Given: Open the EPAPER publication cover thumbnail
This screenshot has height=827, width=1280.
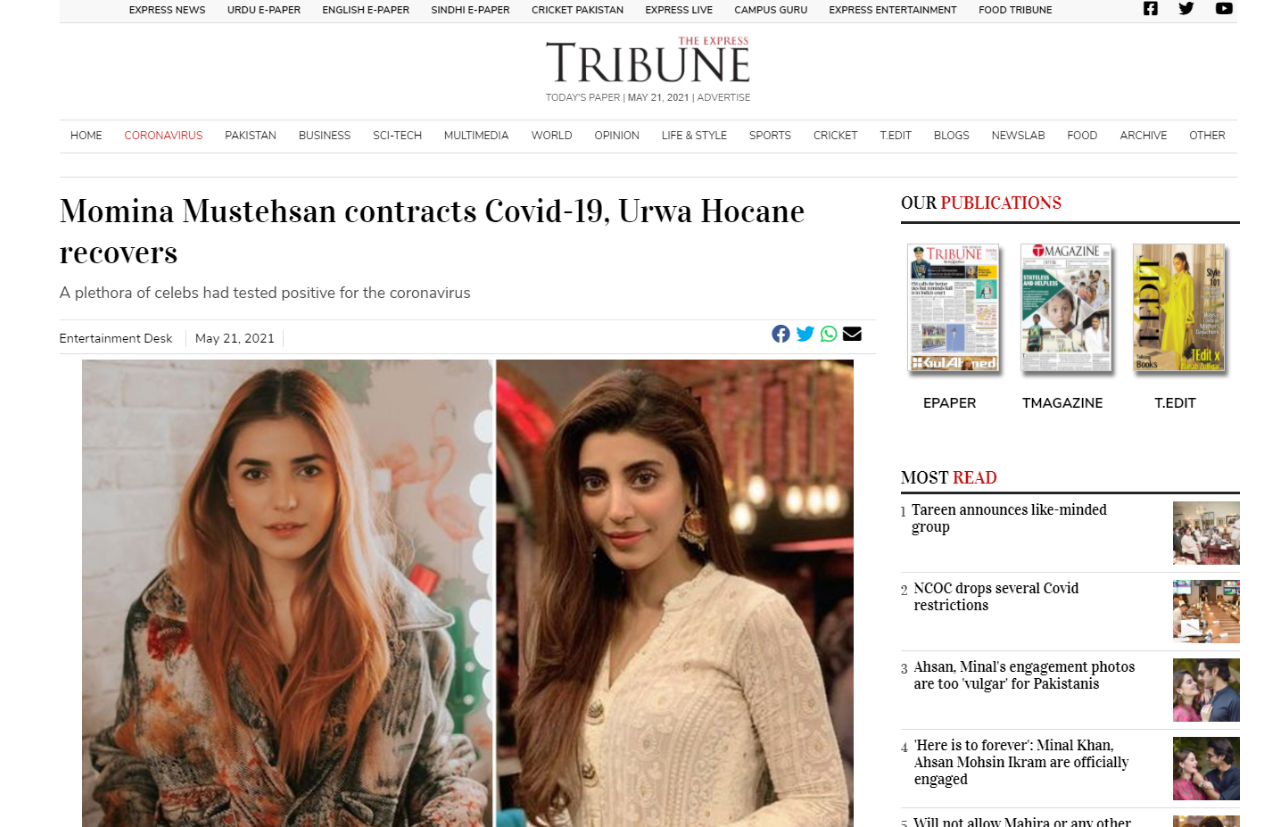Looking at the screenshot, I should [x=954, y=308].
